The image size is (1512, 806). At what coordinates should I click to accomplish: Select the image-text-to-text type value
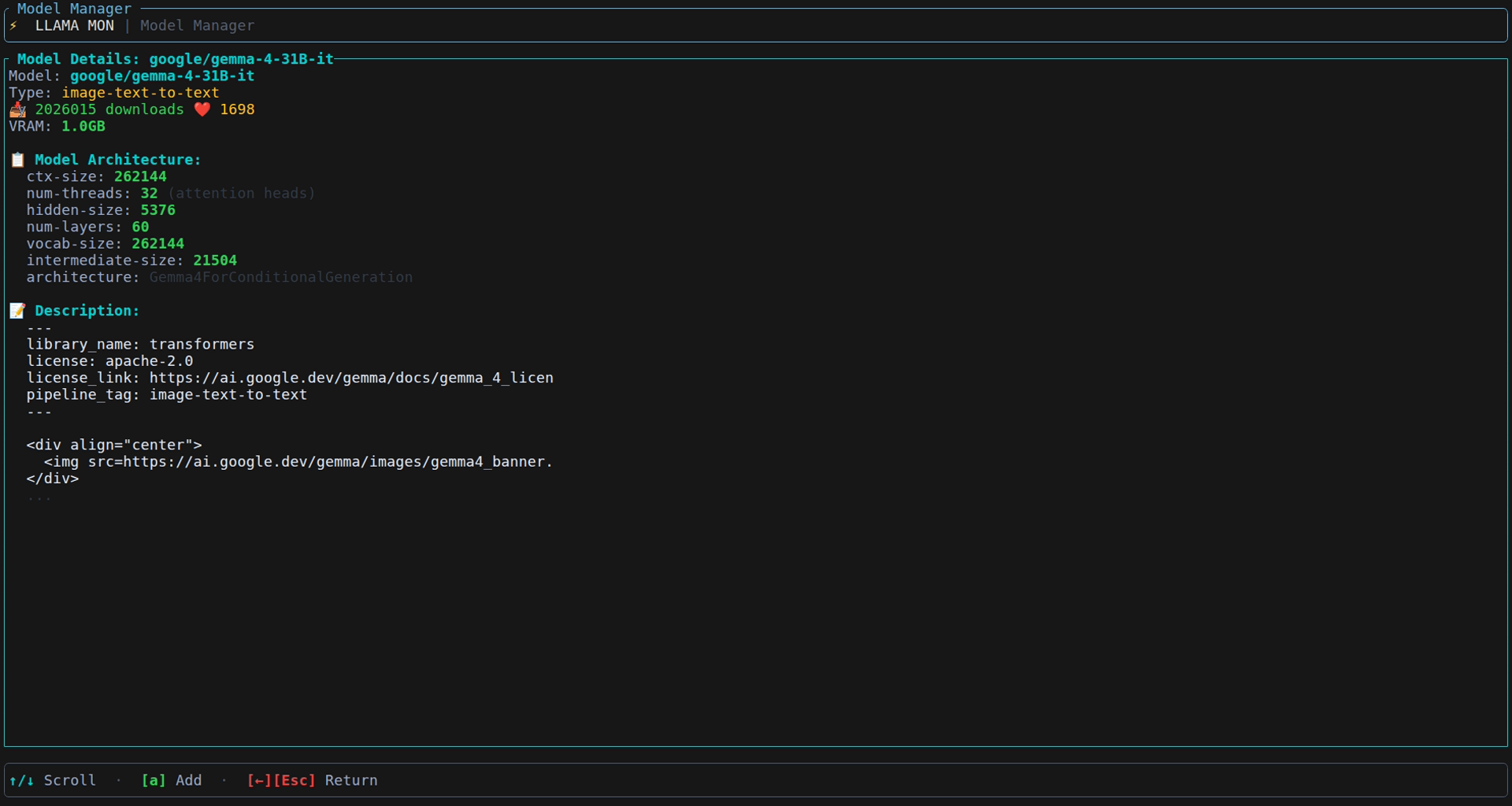point(140,93)
